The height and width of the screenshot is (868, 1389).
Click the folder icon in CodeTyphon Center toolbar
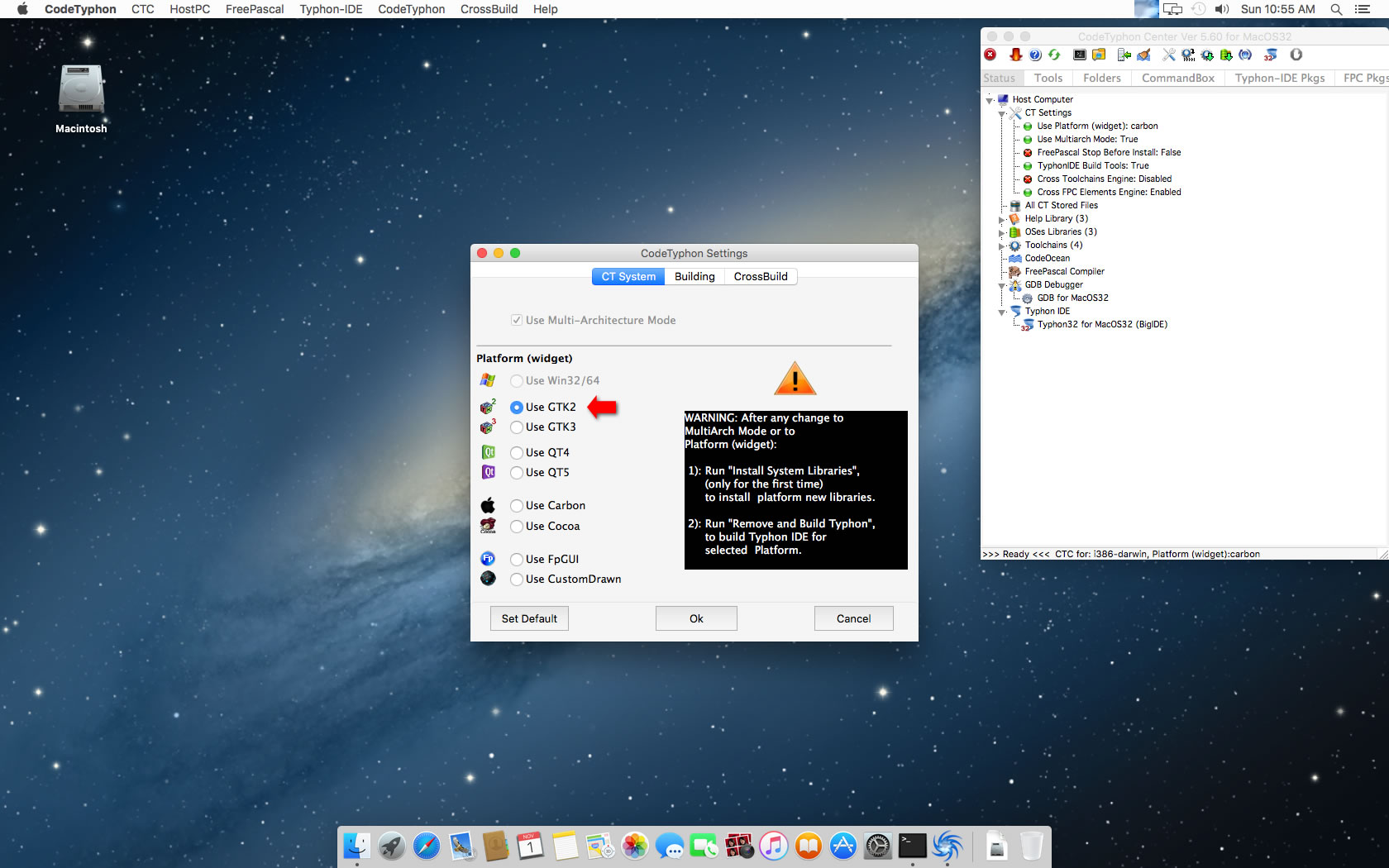(1099, 55)
